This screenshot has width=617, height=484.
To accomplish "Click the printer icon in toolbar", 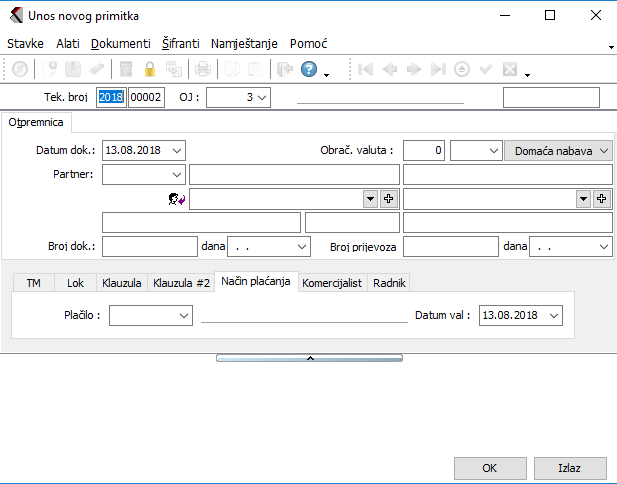I will pos(202,69).
